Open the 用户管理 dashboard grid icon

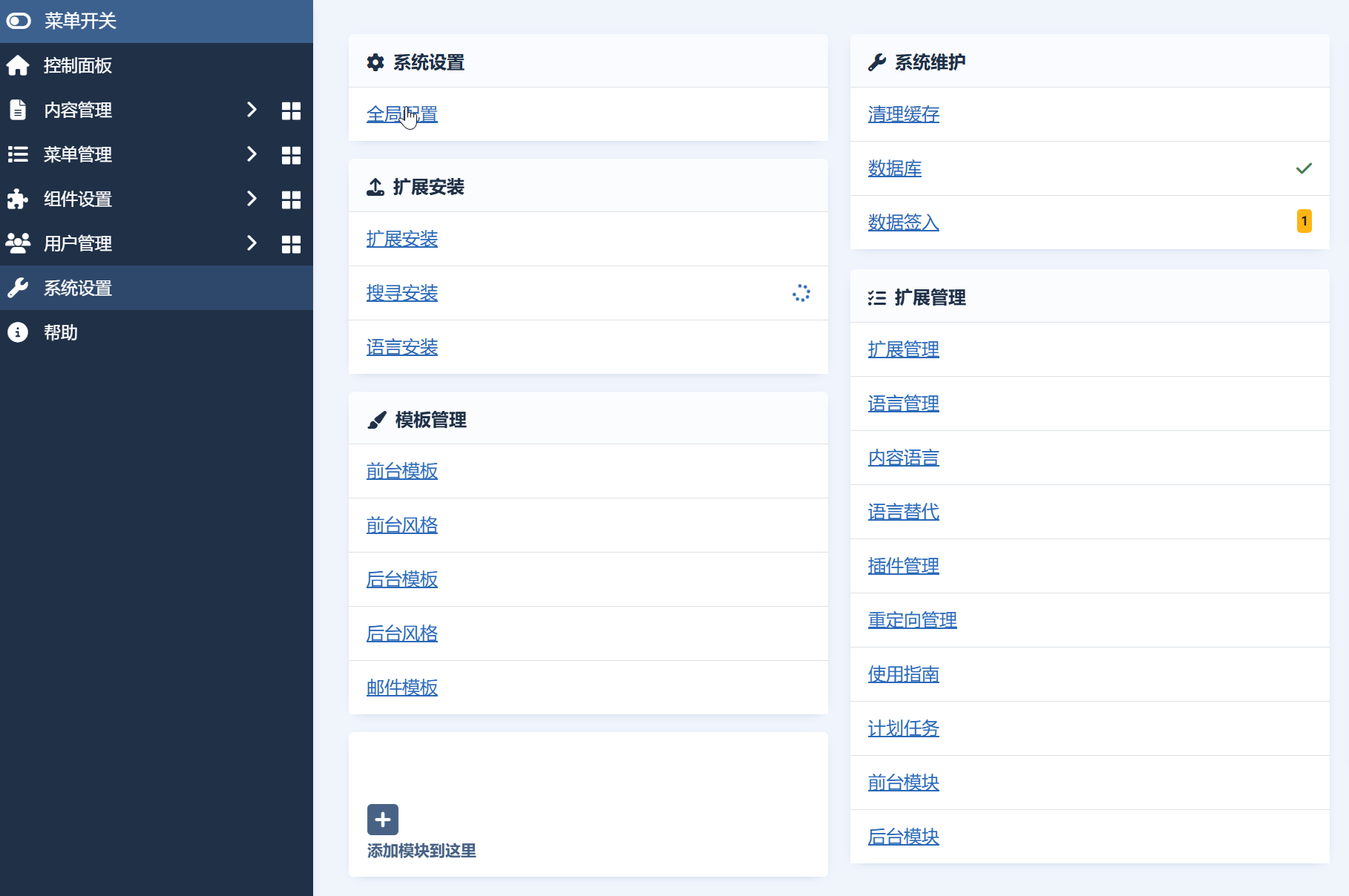(x=291, y=244)
